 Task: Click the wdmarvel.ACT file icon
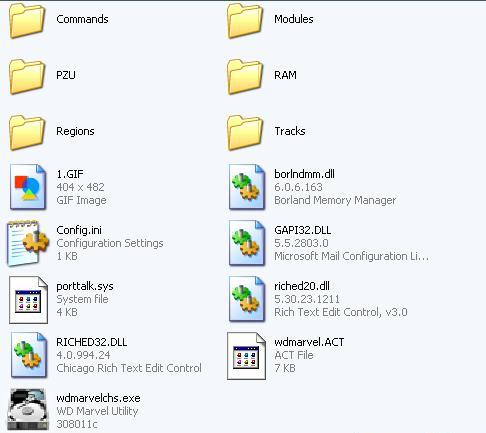[246, 356]
